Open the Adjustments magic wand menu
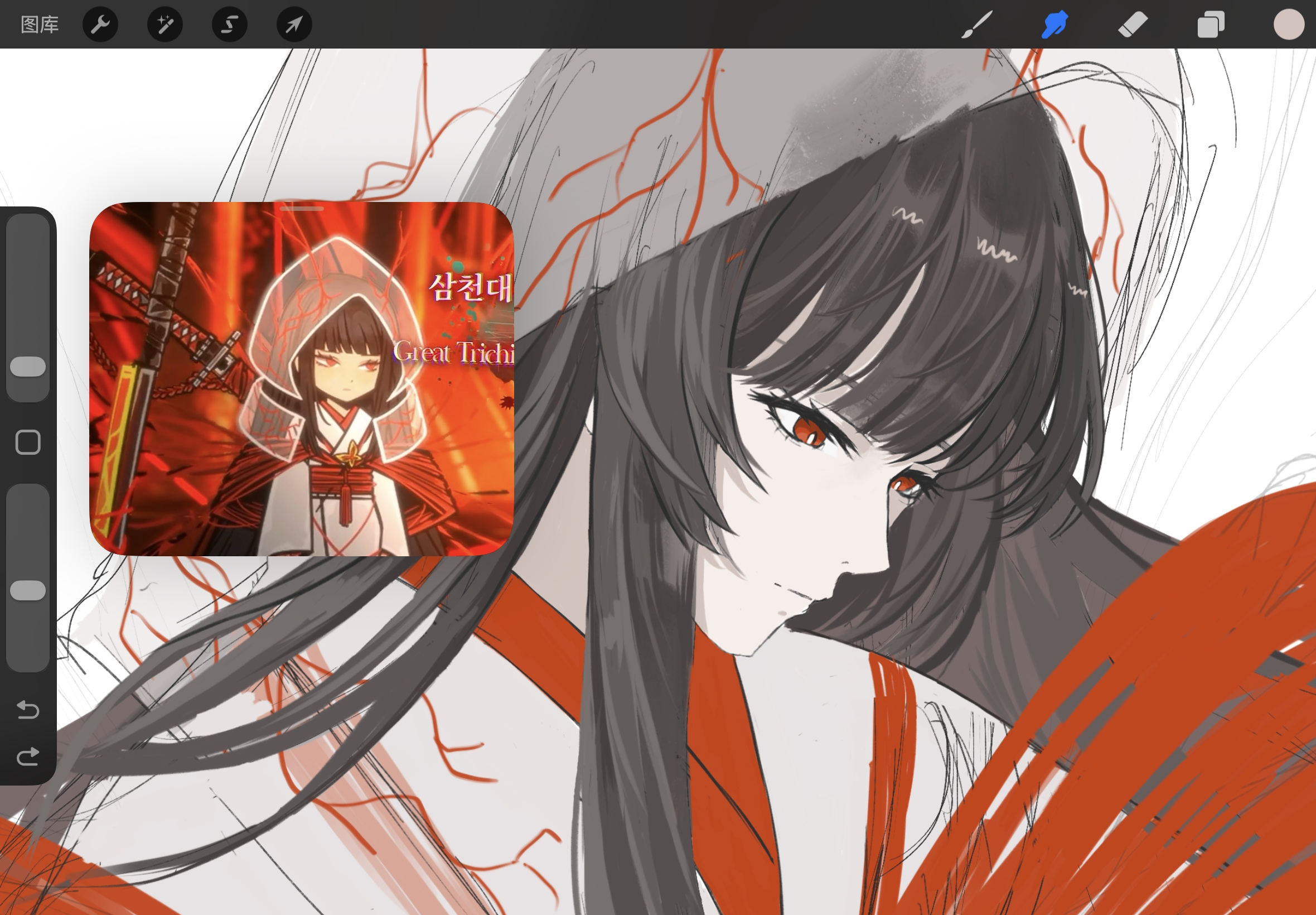This screenshot has width=1316, height=915. coord(165,25)
